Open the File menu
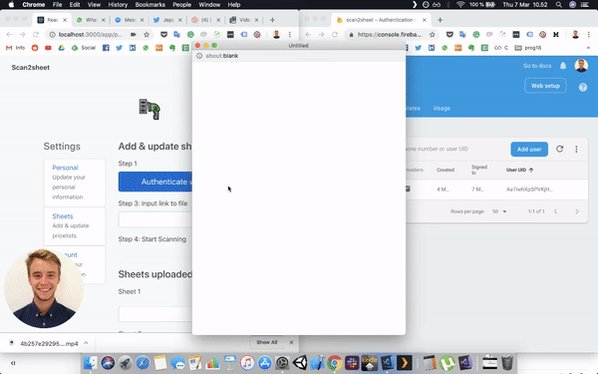The image size is (598, 374). click(57, 5)
